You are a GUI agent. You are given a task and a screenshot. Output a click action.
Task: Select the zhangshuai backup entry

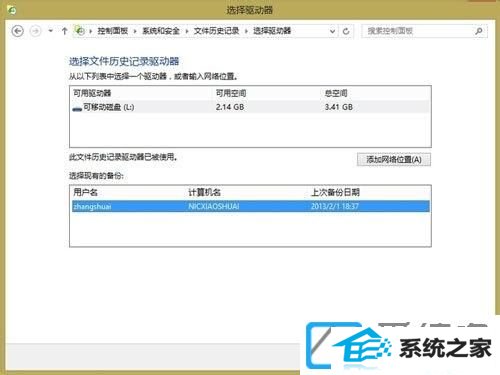pos(250,206)
